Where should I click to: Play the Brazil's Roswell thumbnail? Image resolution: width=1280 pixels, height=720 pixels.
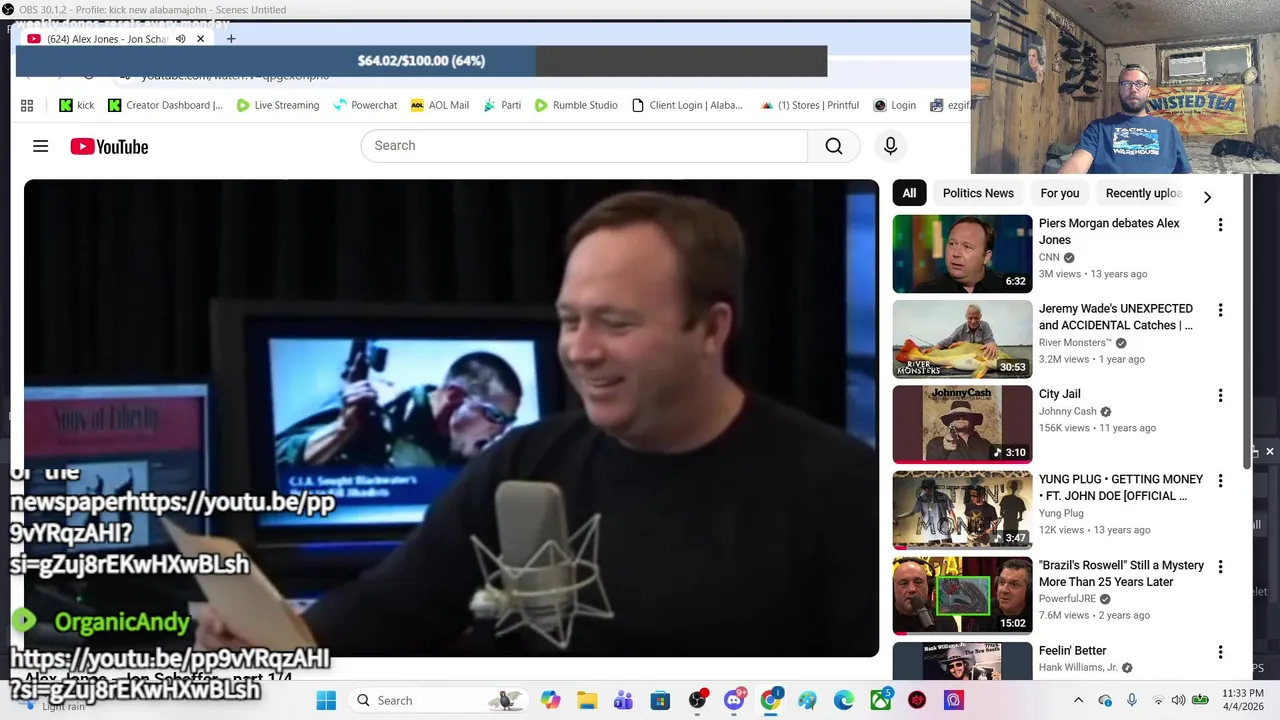coord(962,596)
